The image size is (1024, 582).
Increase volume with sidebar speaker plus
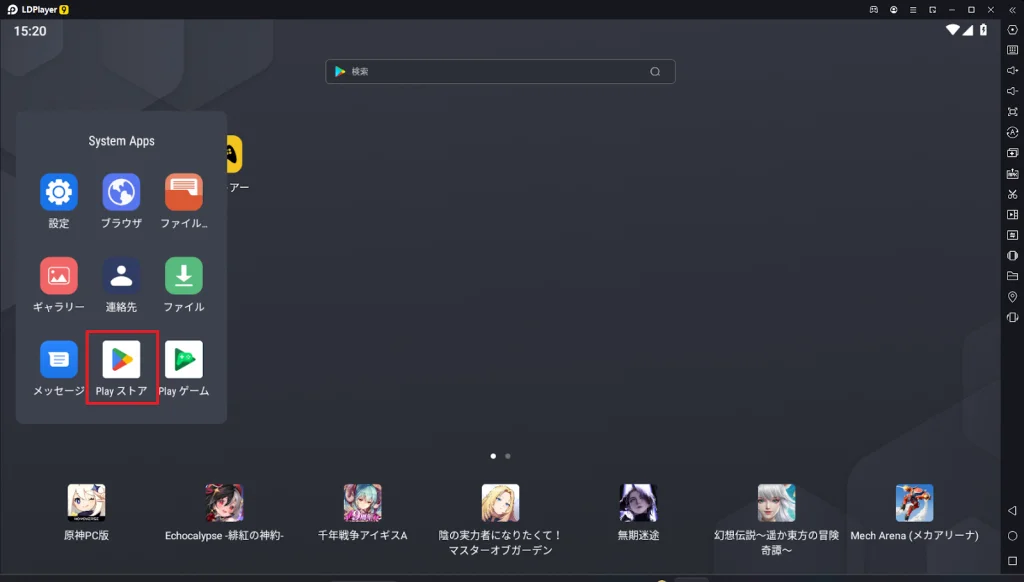pos(1012,71)
